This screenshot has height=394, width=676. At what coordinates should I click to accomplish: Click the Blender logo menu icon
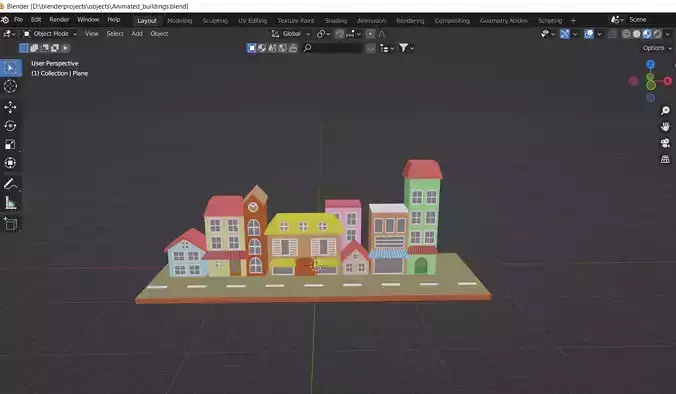[x=5, y=20]
